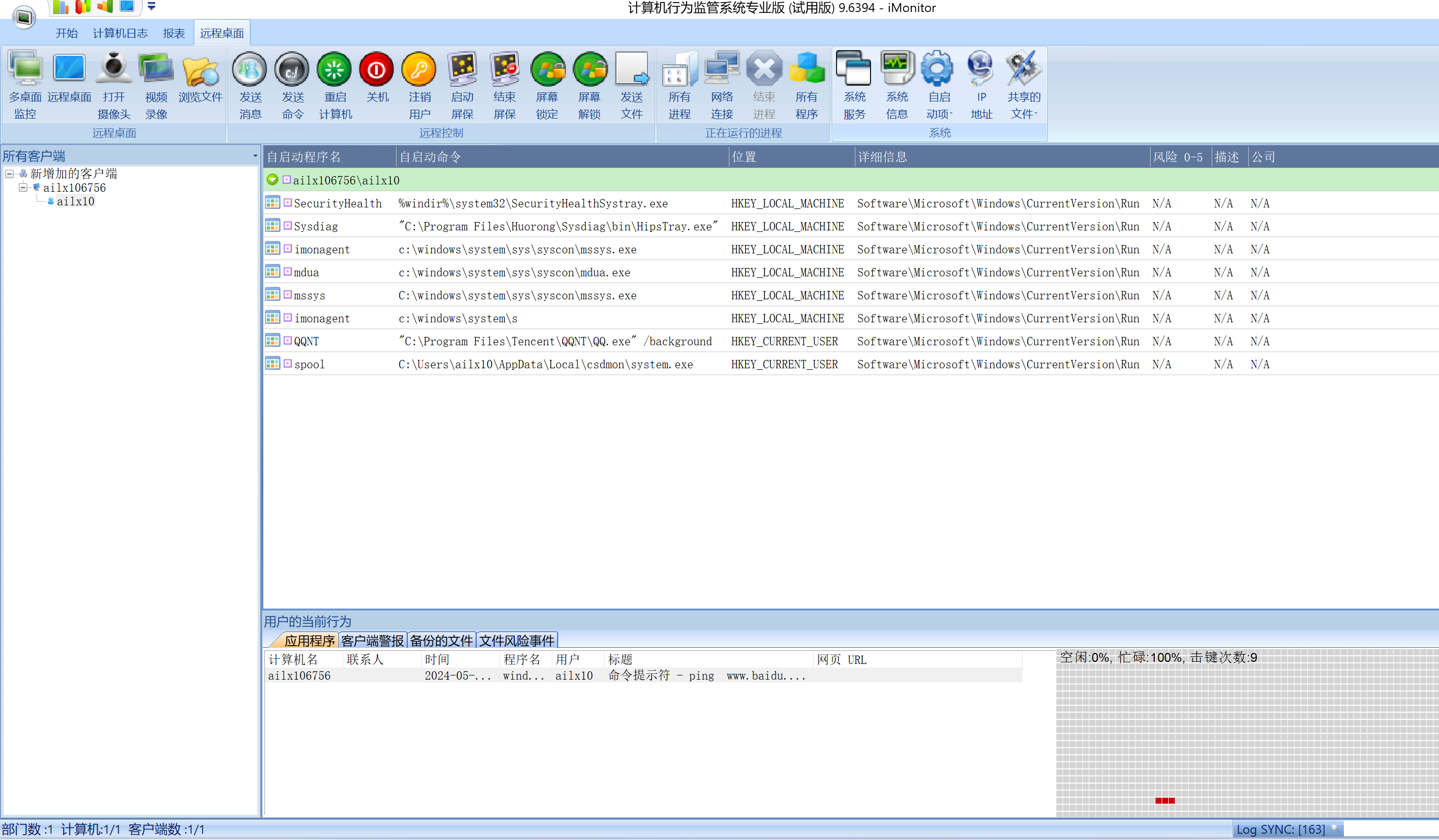
Task: Select the ailx10 user in tree
Action: pos(75,201)
